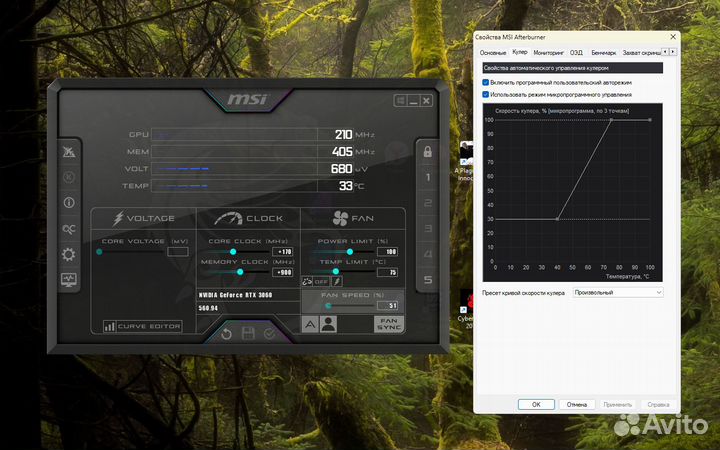The image size is (720, 450).
Task: Open the MSI Kombustor stress test icon
Action: pos(69,152)
